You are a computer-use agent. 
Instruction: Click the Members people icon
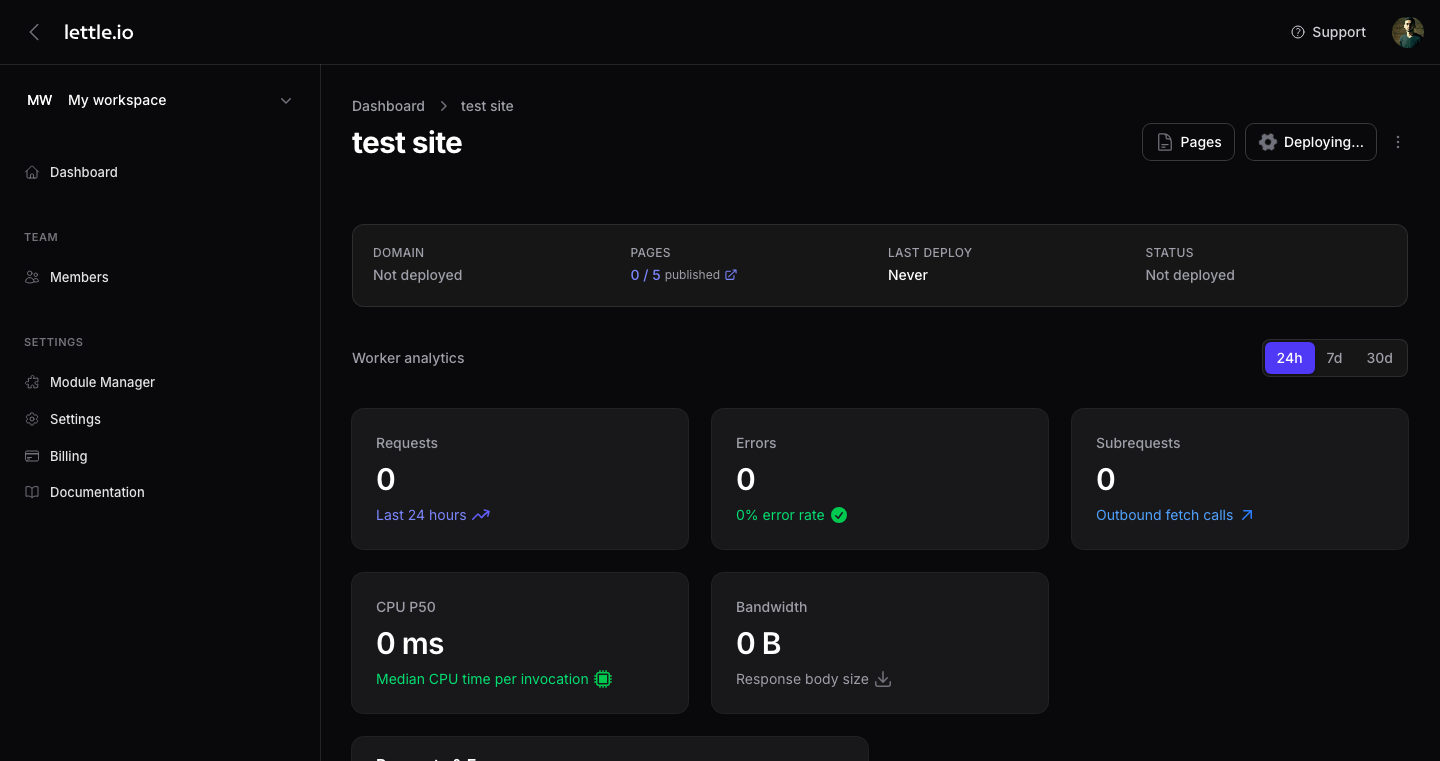tap(32, 277)
